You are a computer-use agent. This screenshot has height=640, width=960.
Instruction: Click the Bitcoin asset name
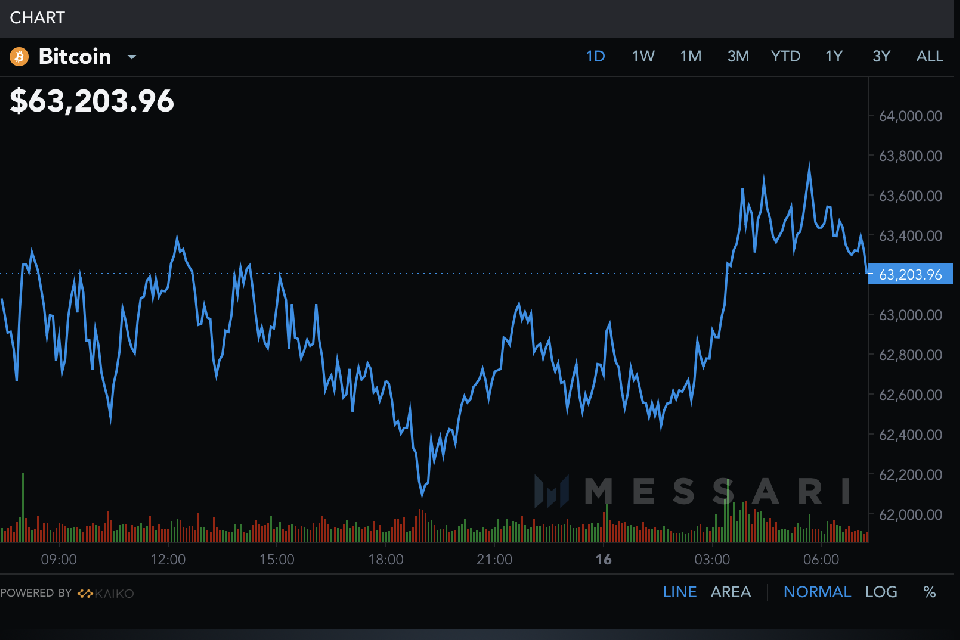74,57
